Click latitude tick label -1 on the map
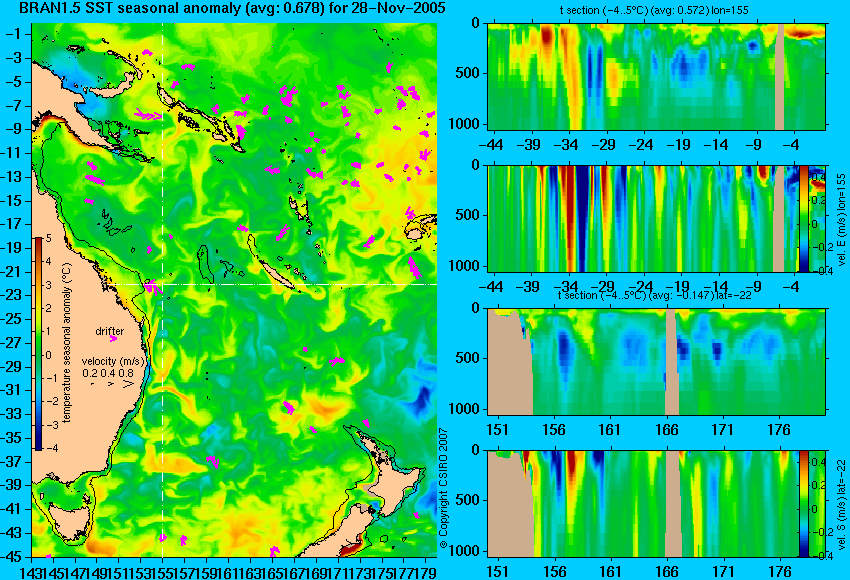 [x=16, y=34]
